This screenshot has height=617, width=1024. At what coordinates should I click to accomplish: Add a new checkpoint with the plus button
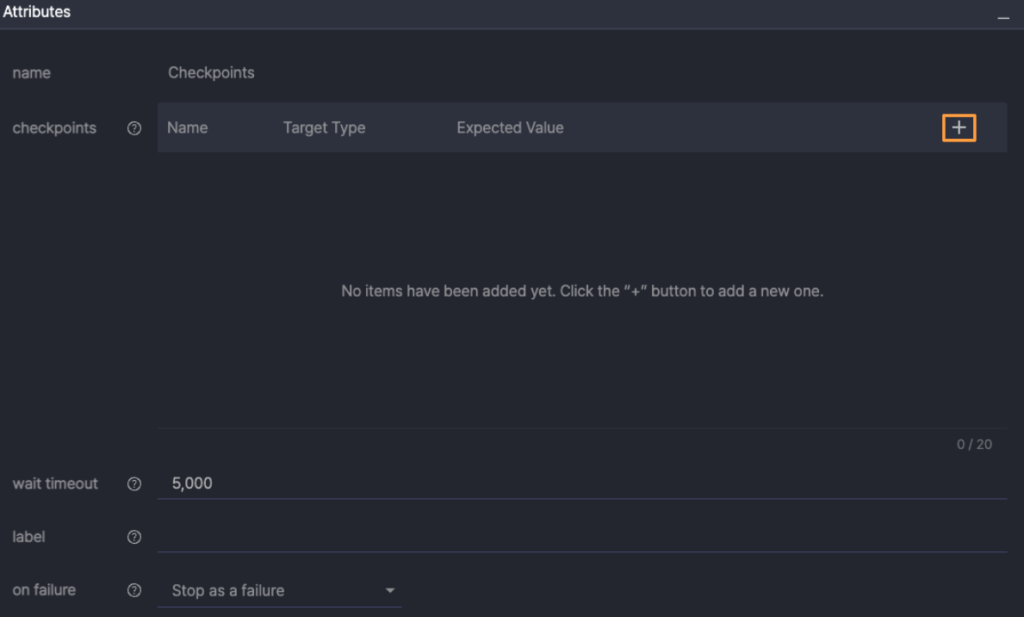pyautogui.click(x=959, y=128)
